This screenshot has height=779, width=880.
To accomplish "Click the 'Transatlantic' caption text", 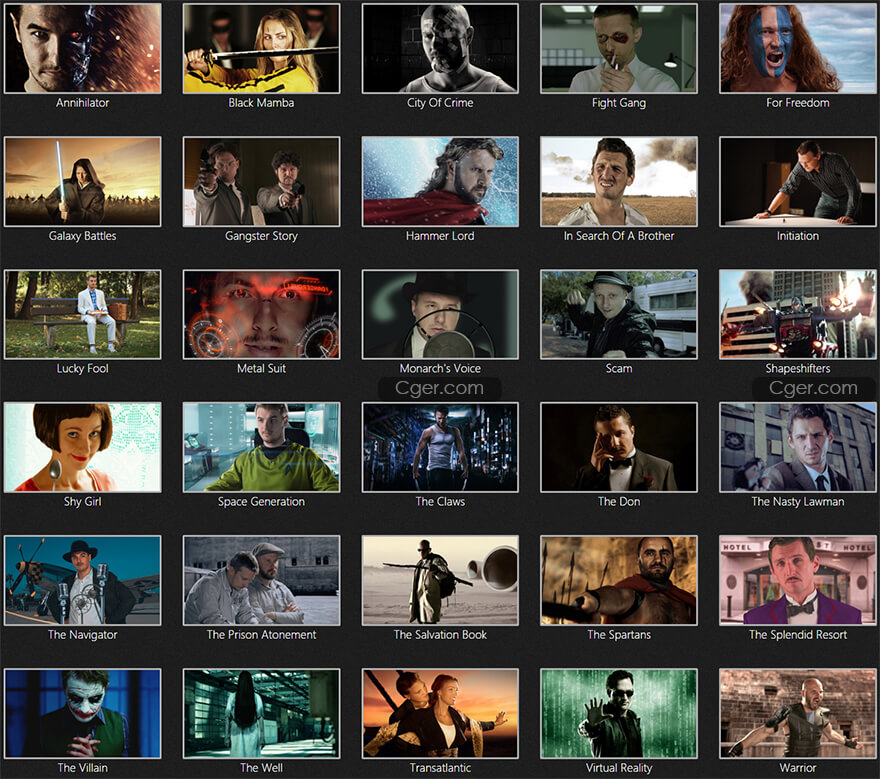I will (440, 768).
